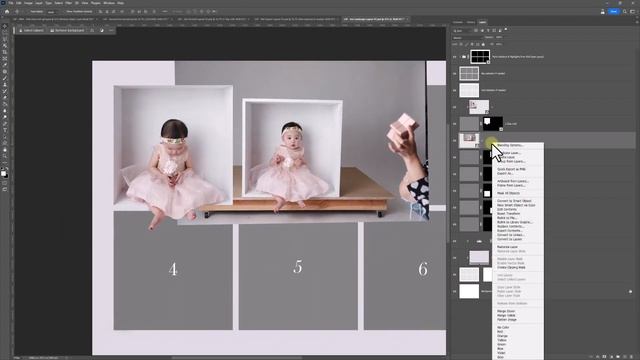Image resolution: width=640 pixels, height=360 pixels.
Task: Open the Fill value dropdown
Action: coord(500,44)
